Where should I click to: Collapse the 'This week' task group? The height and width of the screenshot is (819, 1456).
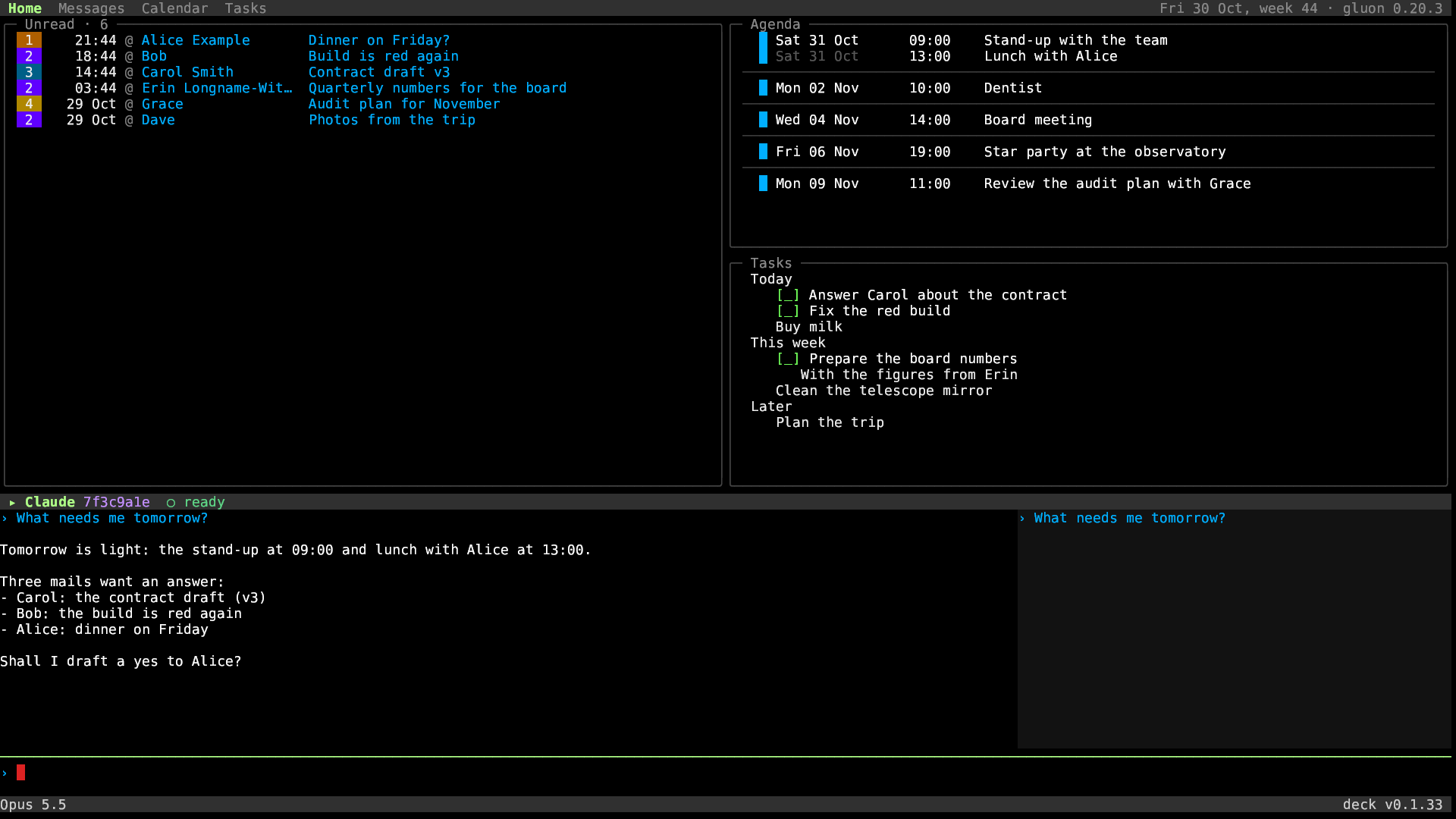coord(787,343)
